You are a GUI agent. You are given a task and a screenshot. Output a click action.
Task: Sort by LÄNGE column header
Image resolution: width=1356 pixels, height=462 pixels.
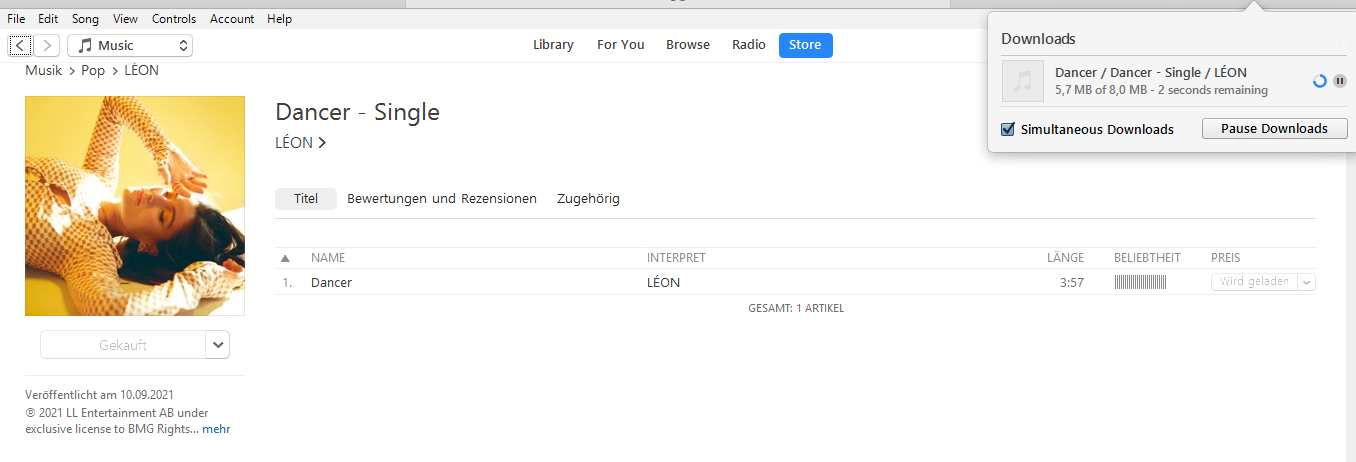point(1065,258)
